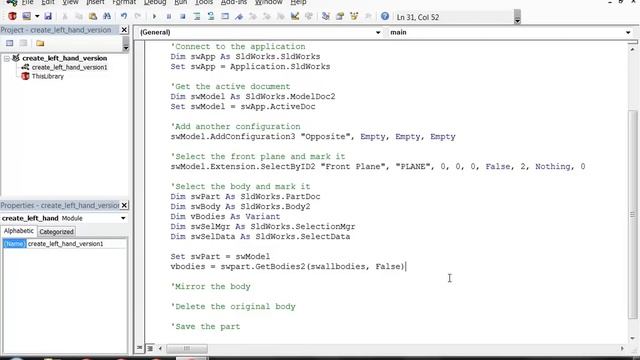This screenshot has width=640, height=360.
Task: Open the Tools menu
Action: pos(204,2)
